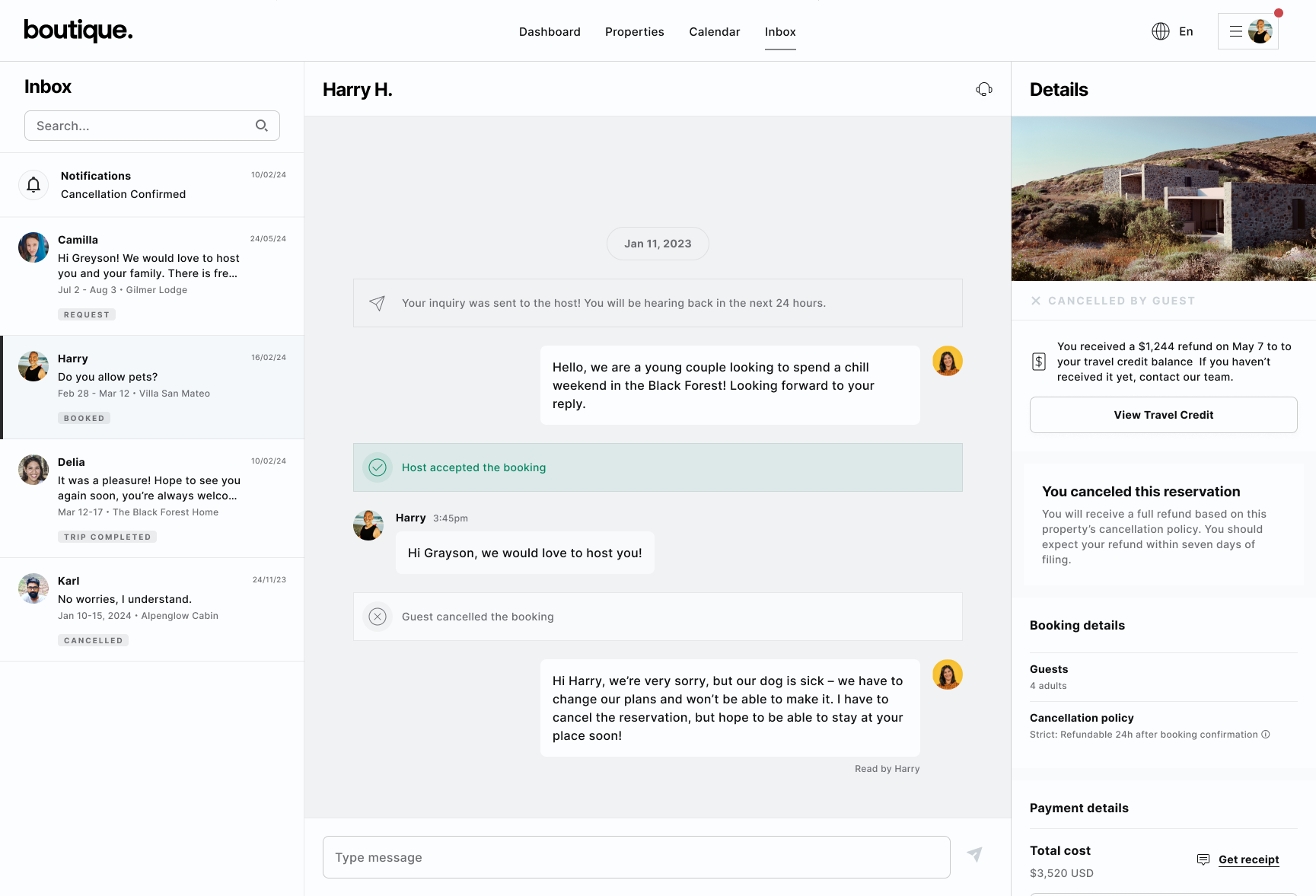The height and width of the screenshot is (896, 1316).
Task: Open Camilla's conversation
Action: [x=152, y=276]
